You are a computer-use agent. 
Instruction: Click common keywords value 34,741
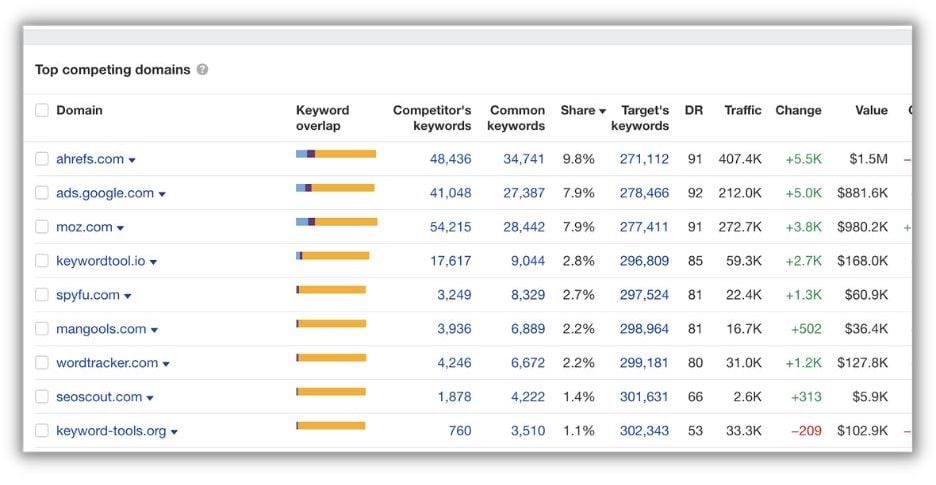coord(524,159)
